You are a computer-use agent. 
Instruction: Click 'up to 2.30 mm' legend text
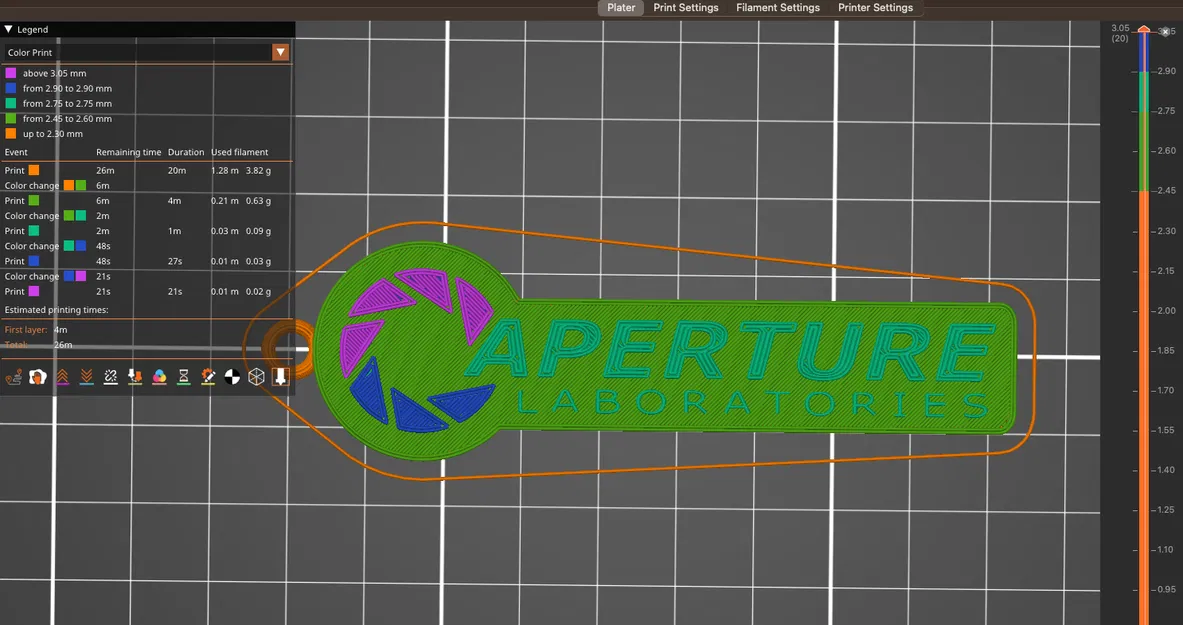pyautogui.click(x=53, y=134)
